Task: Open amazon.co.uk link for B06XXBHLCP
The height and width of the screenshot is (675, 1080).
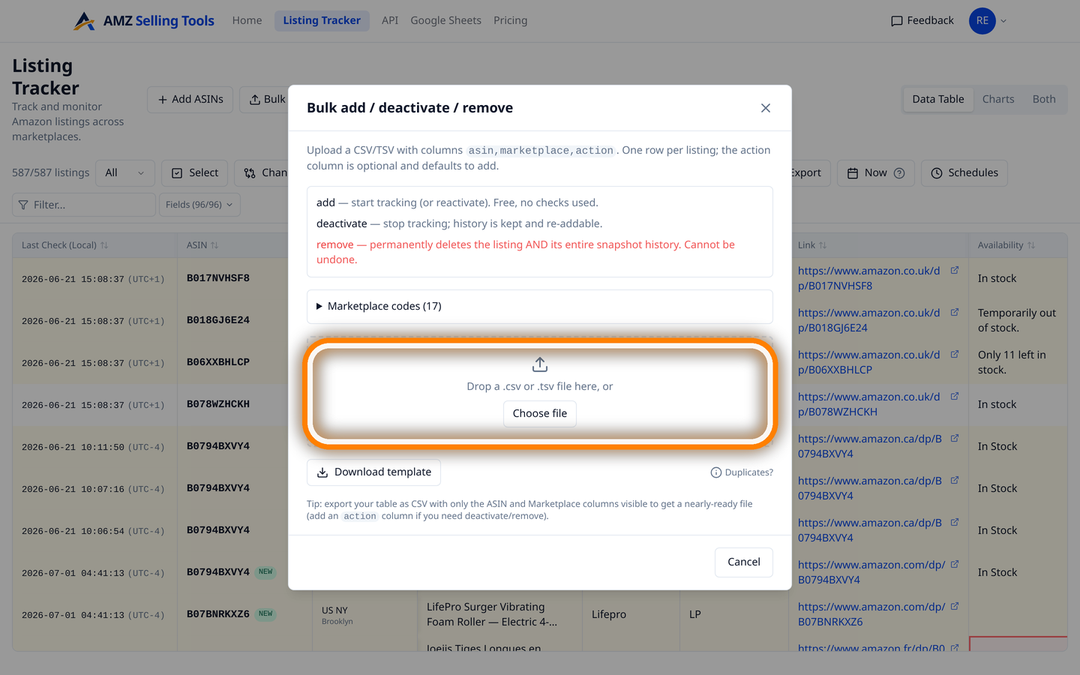Action: tap(869, 362)
